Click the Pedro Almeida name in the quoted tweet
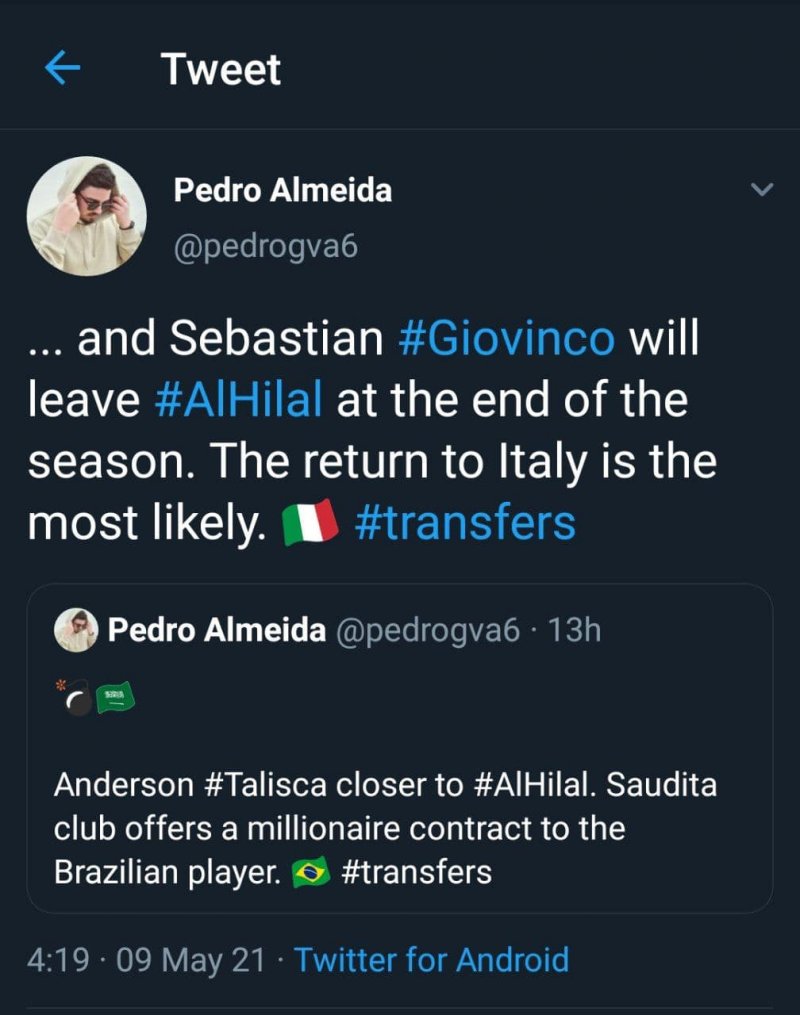This screenshot has height=1015, width=800. (x=216, y=630)
